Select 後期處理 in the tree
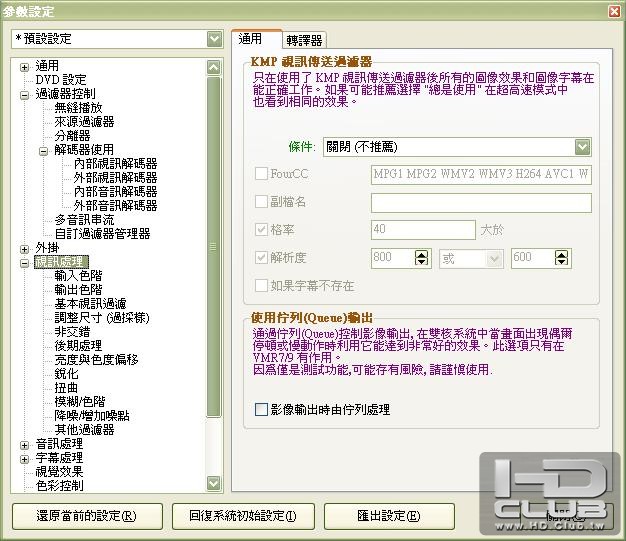Image resolution: width=626 pixels, height=541 pixels. pyautogui.click(x=78, y=346)
